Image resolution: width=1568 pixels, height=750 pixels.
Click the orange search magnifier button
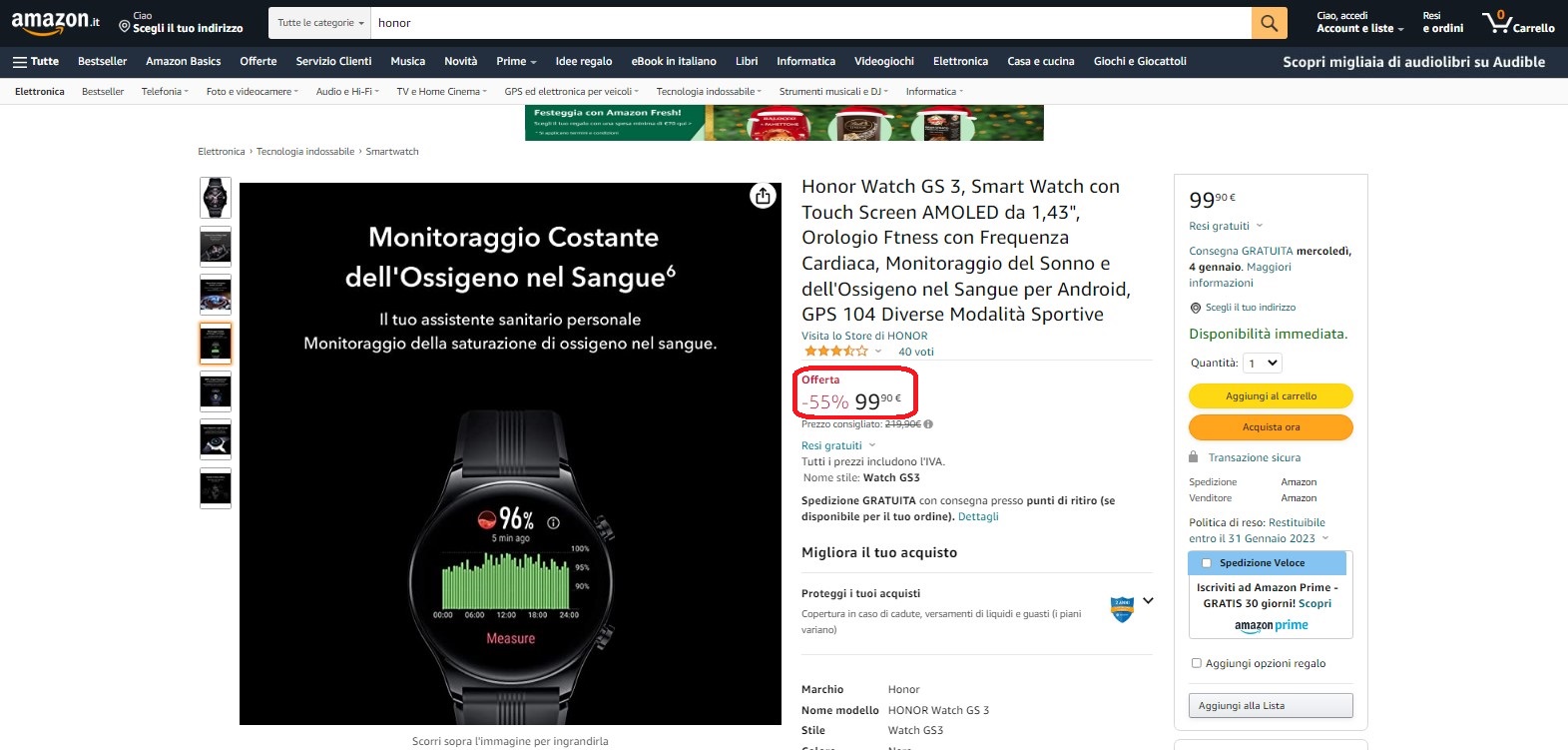[x=1269, y=23]
